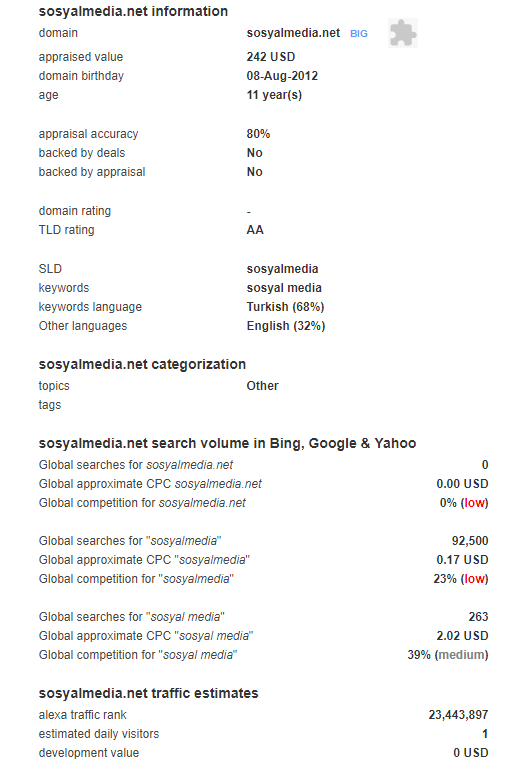Click the sosyalmedia.net categorization heading
The height and width of the screenshot is (775, 507).
point(142,364)
